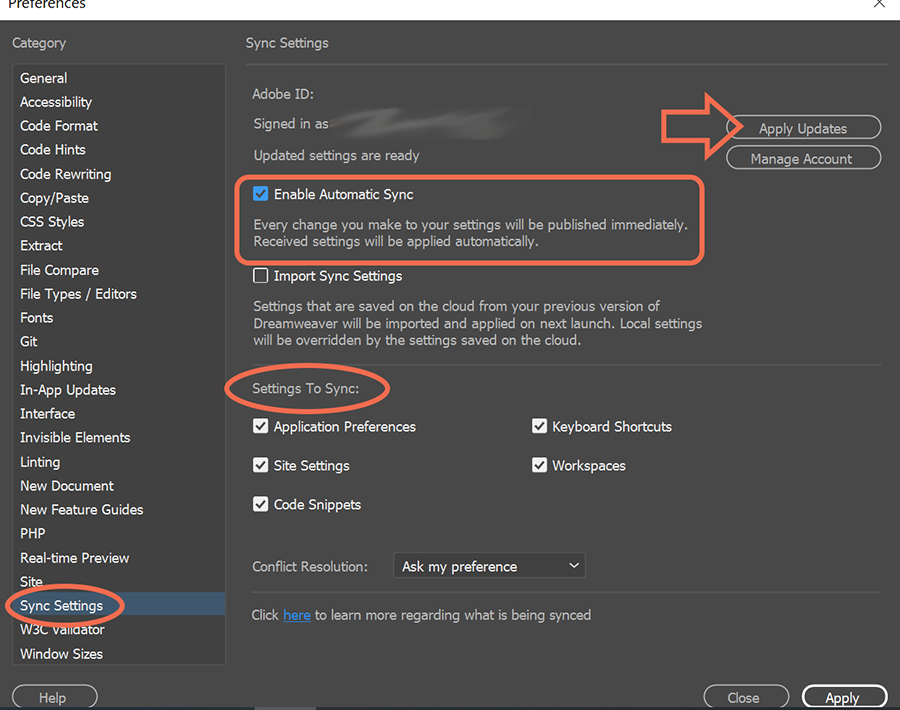Uncheck the Workspaces sync option

(539, 465)
